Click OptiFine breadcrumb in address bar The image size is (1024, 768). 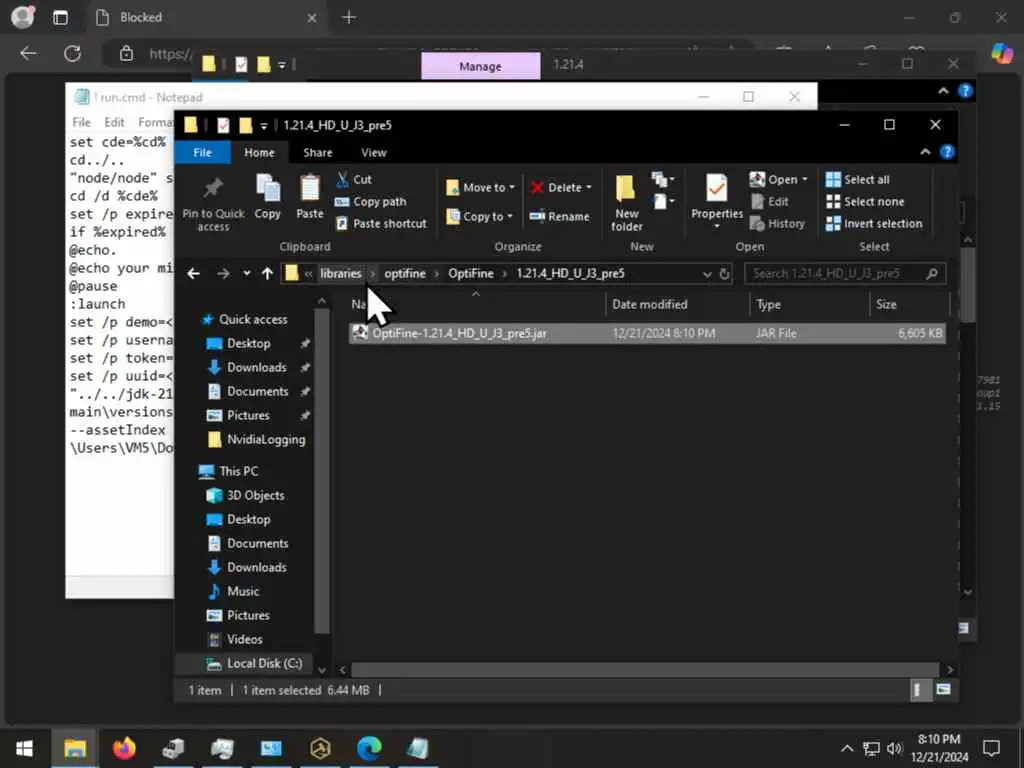(x=471, y=274)
